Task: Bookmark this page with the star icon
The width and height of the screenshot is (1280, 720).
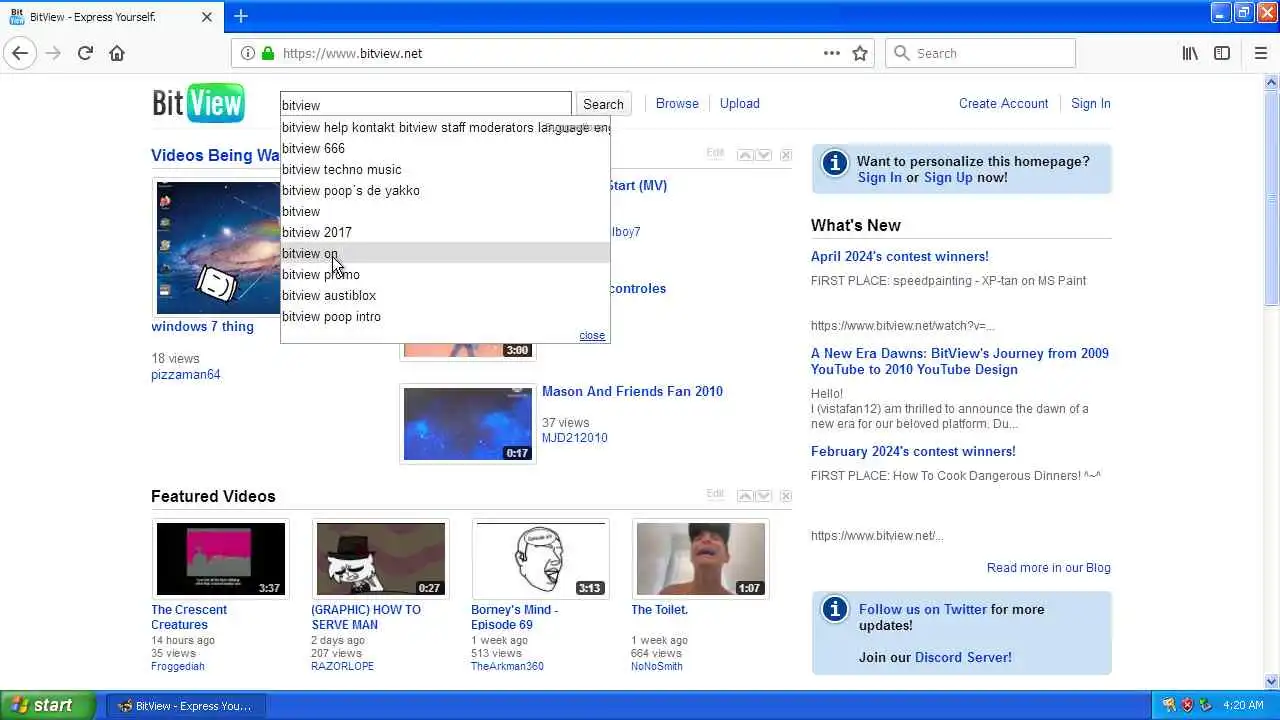Action: click(860, 53)
